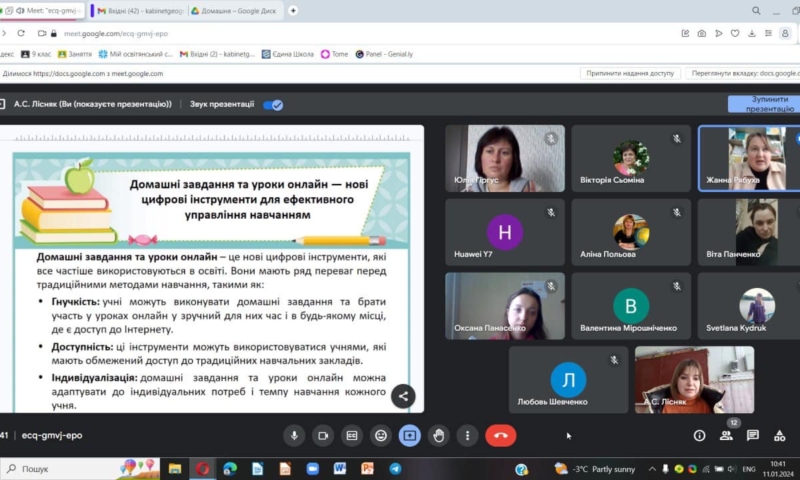The height and width of the screenshot is (480, 800).
Task: Mute microphone in Meet control bar
Action: (294, 436)
